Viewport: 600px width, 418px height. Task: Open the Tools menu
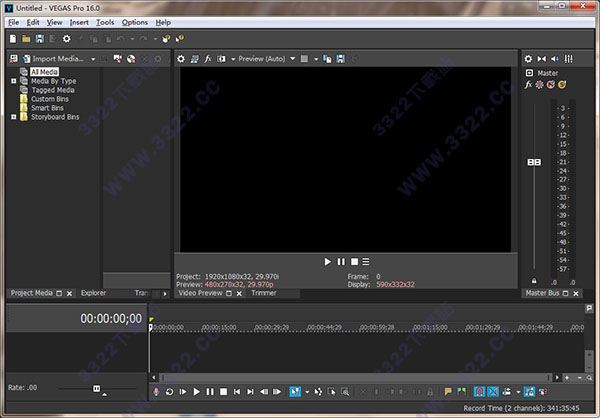point(105,23)
